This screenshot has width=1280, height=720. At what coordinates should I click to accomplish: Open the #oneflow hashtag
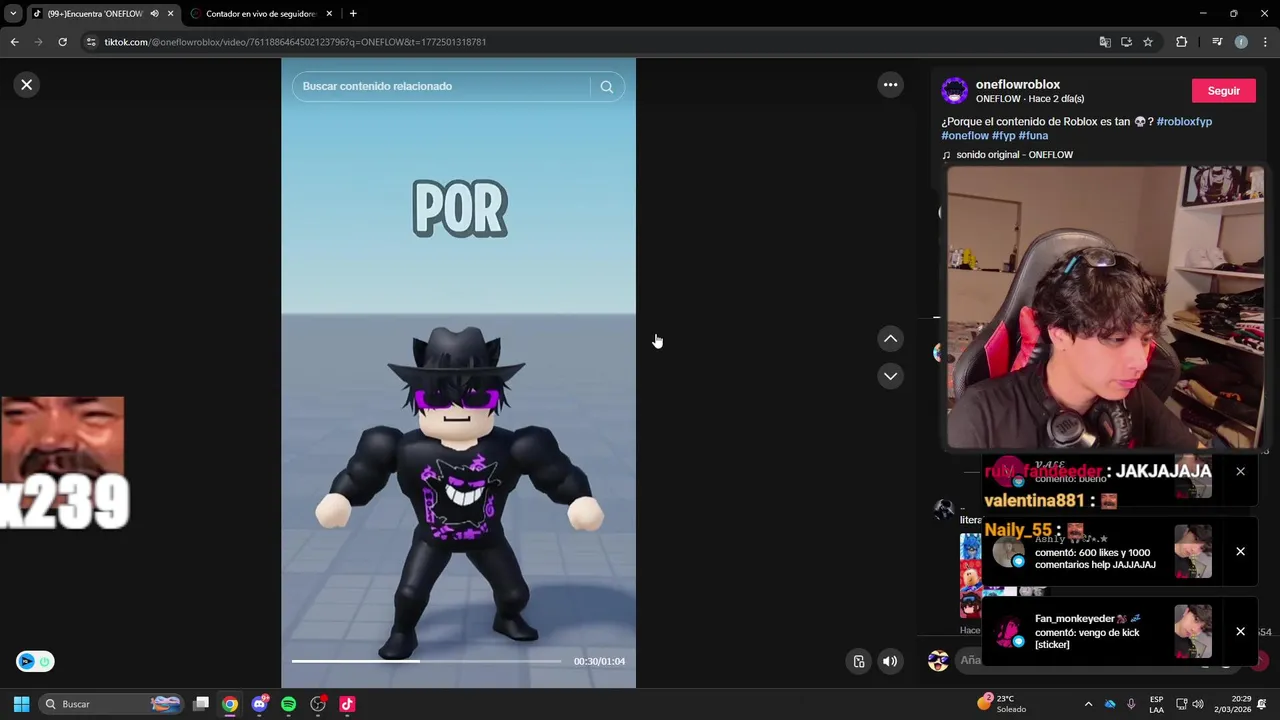[965, 136]
